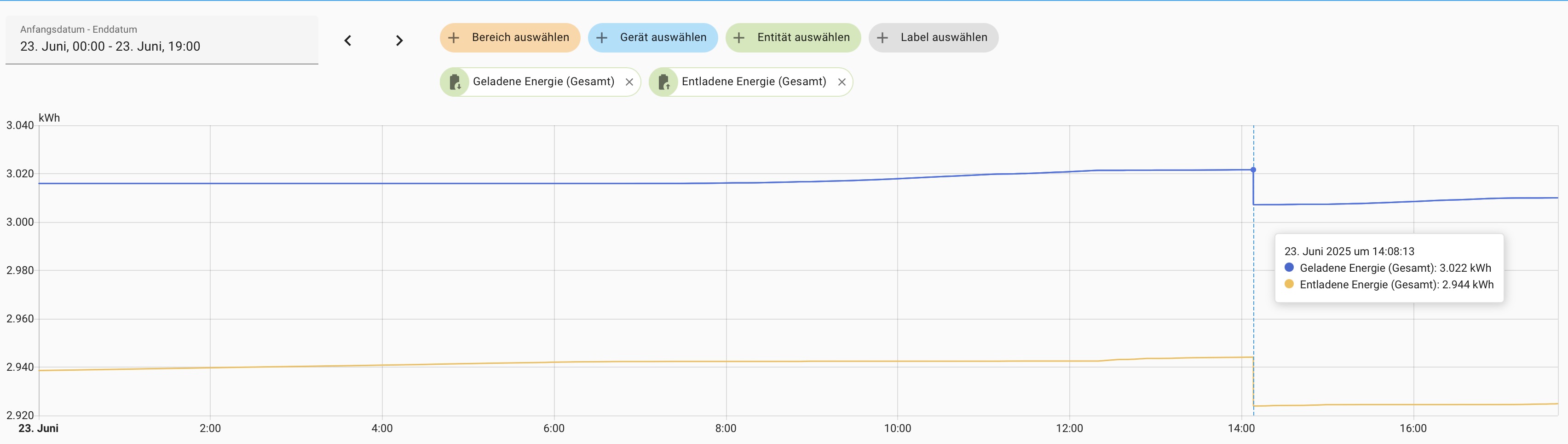Click plus icon on Entität auswählen
Screen dimensions: 1568x444
739,38
